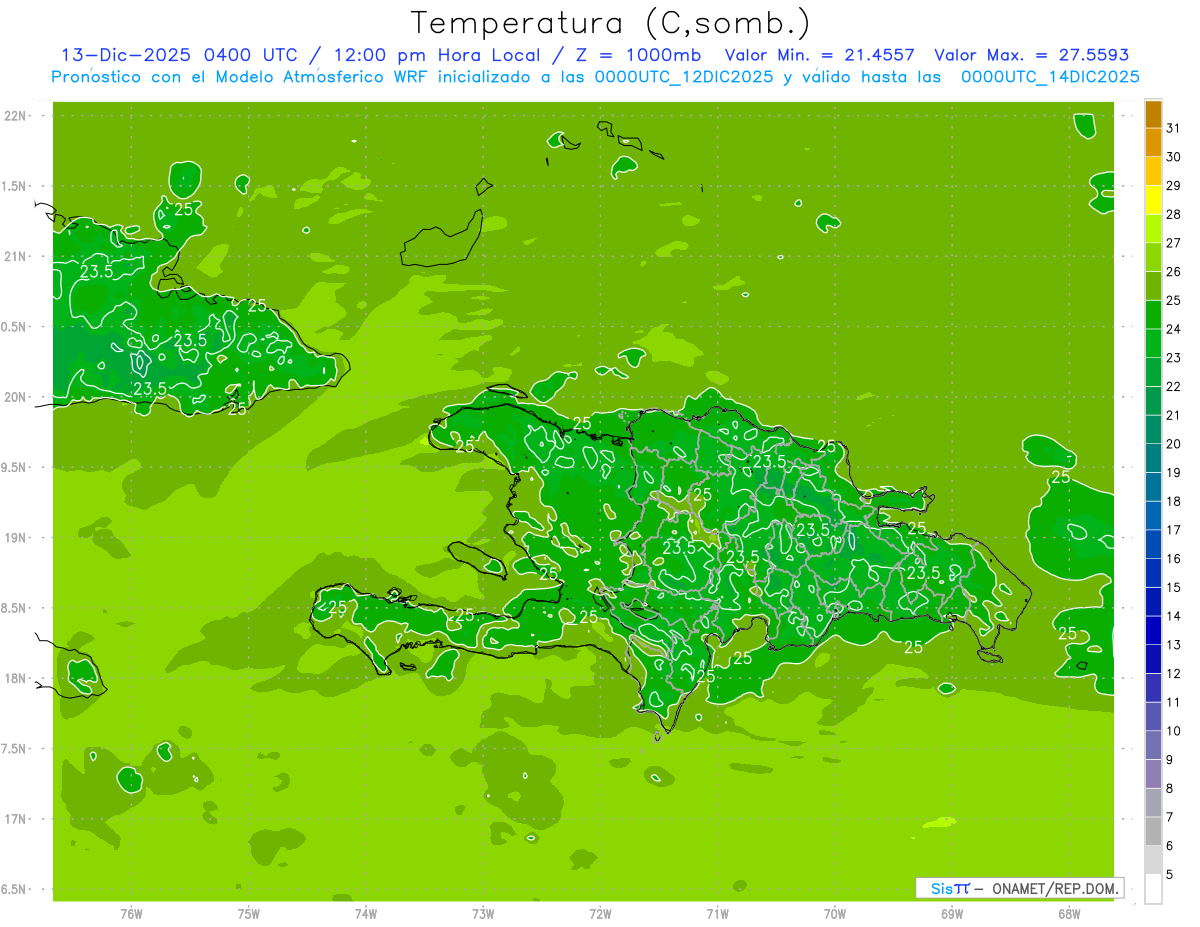Click the '75W' longitude axis label

point(248,914)
